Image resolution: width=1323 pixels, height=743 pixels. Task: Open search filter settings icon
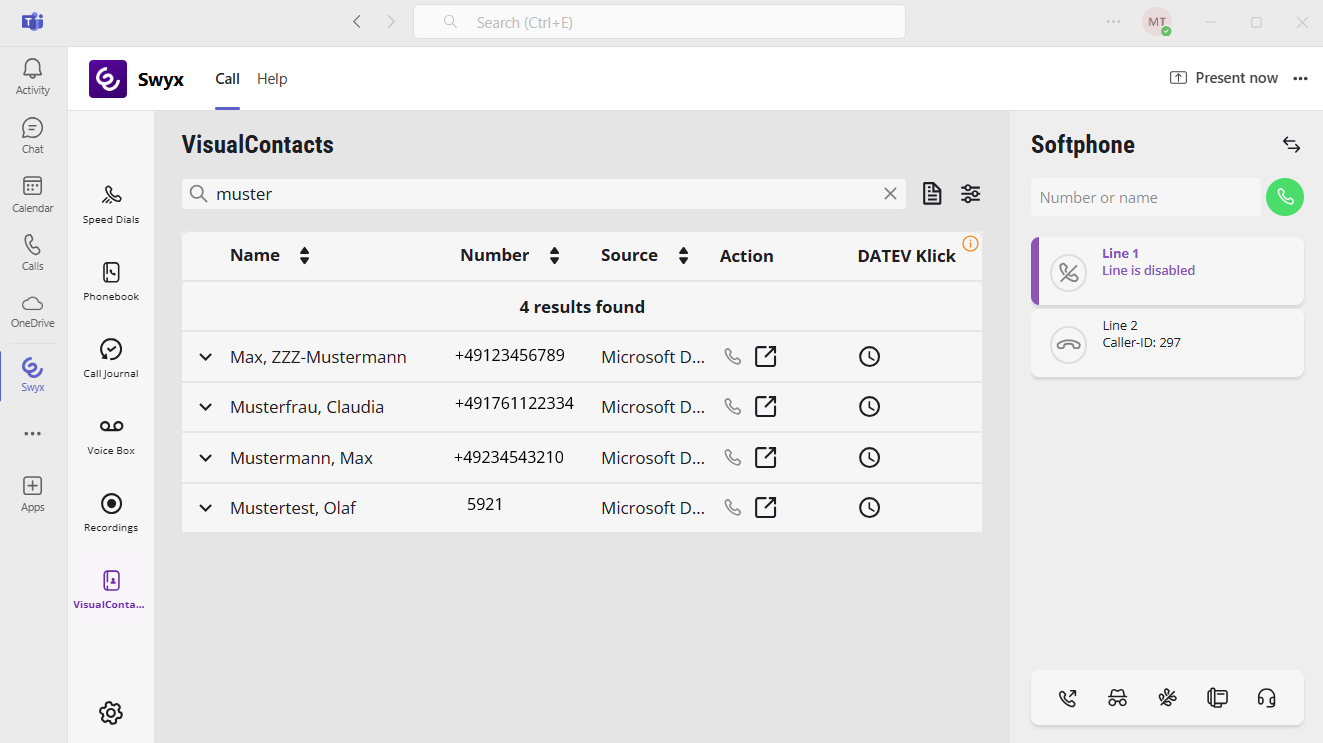(970, 194)
